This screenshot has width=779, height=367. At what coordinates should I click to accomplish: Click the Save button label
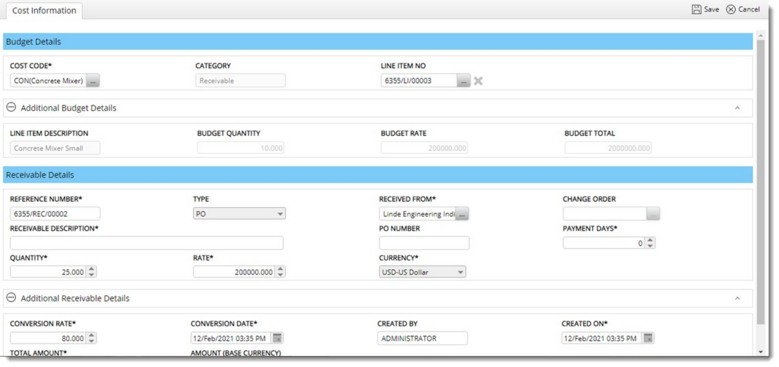tap(711, 9)
